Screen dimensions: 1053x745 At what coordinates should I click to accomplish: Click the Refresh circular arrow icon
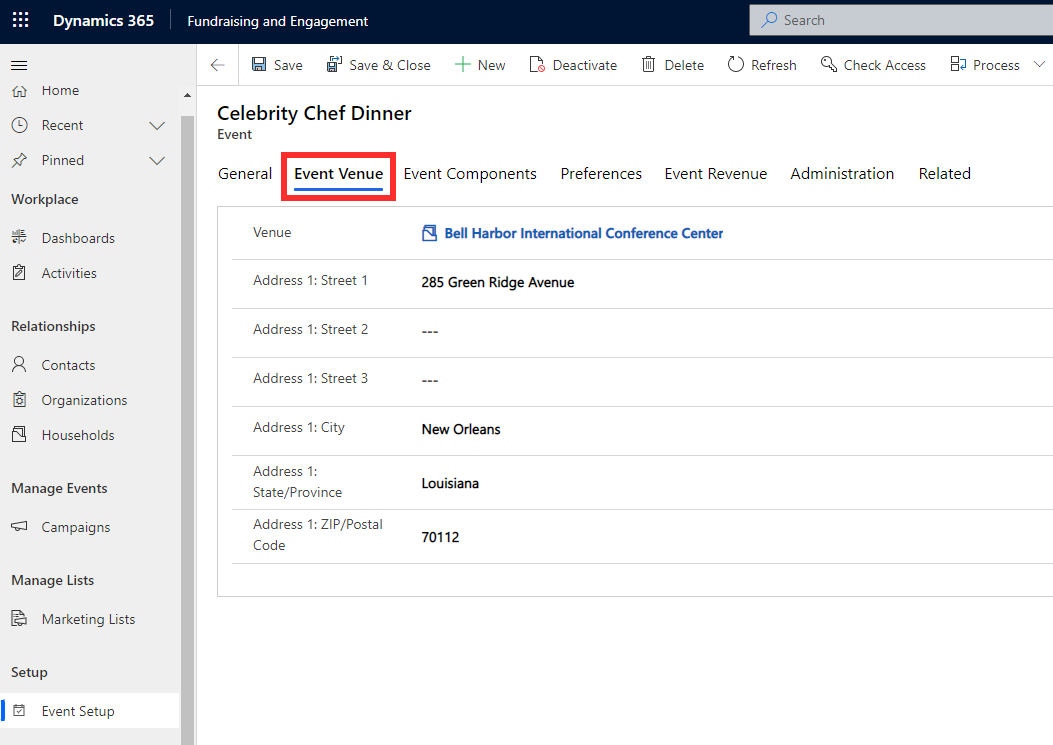coord(736,64)
